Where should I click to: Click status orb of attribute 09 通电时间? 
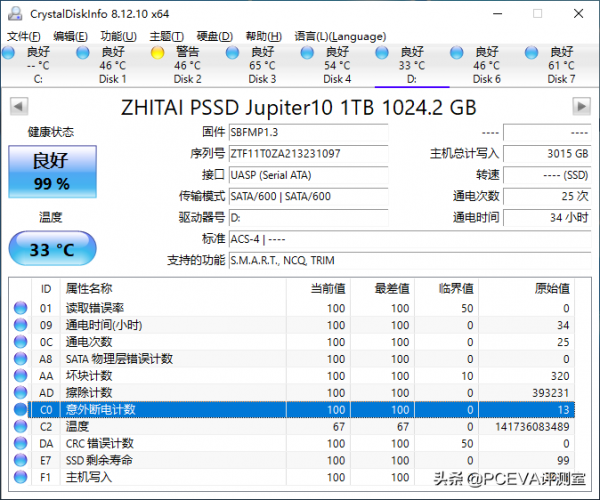click(20, 325)
